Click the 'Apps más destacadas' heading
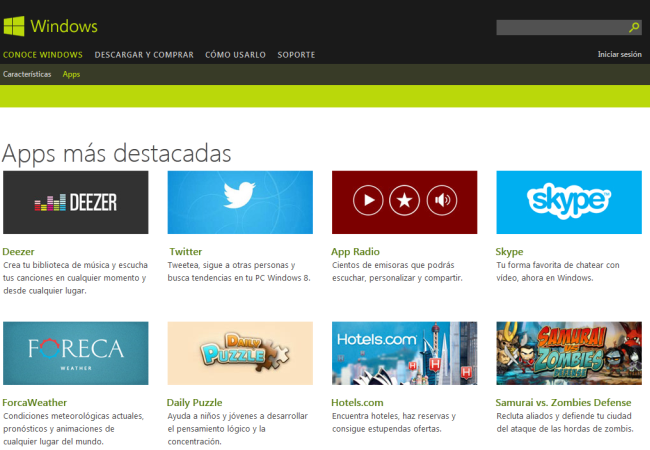 pyautogui.click(x=116, y=154)
